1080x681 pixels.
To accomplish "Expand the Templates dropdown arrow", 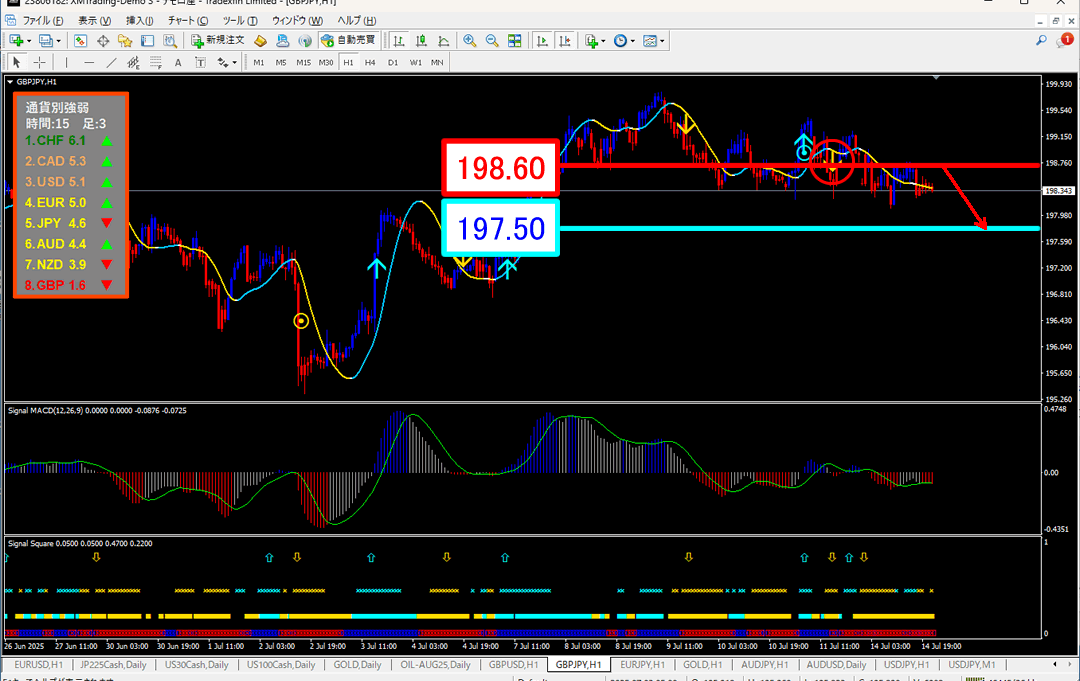I will coord(662,41).
